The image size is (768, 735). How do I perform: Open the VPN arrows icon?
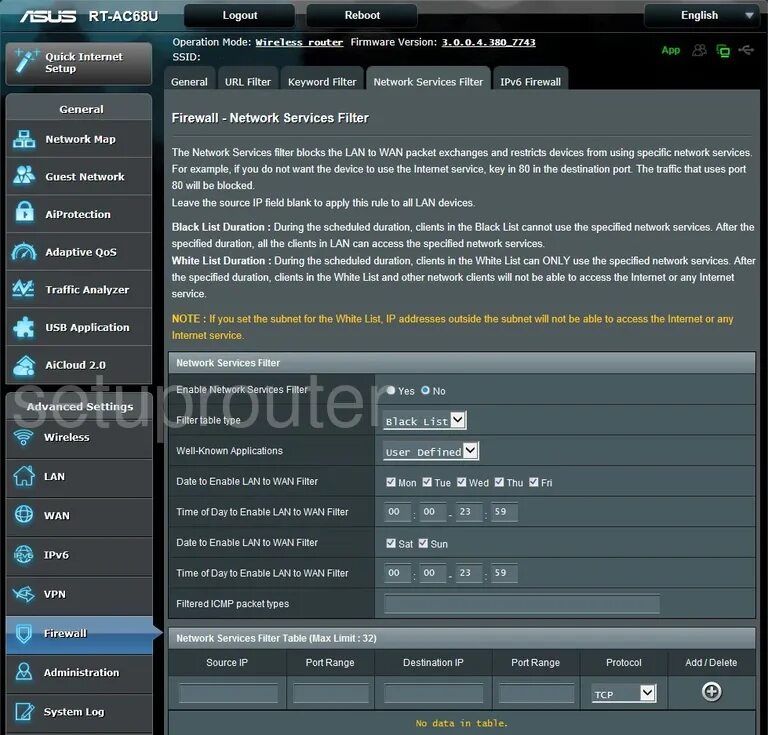coord(24,594)
